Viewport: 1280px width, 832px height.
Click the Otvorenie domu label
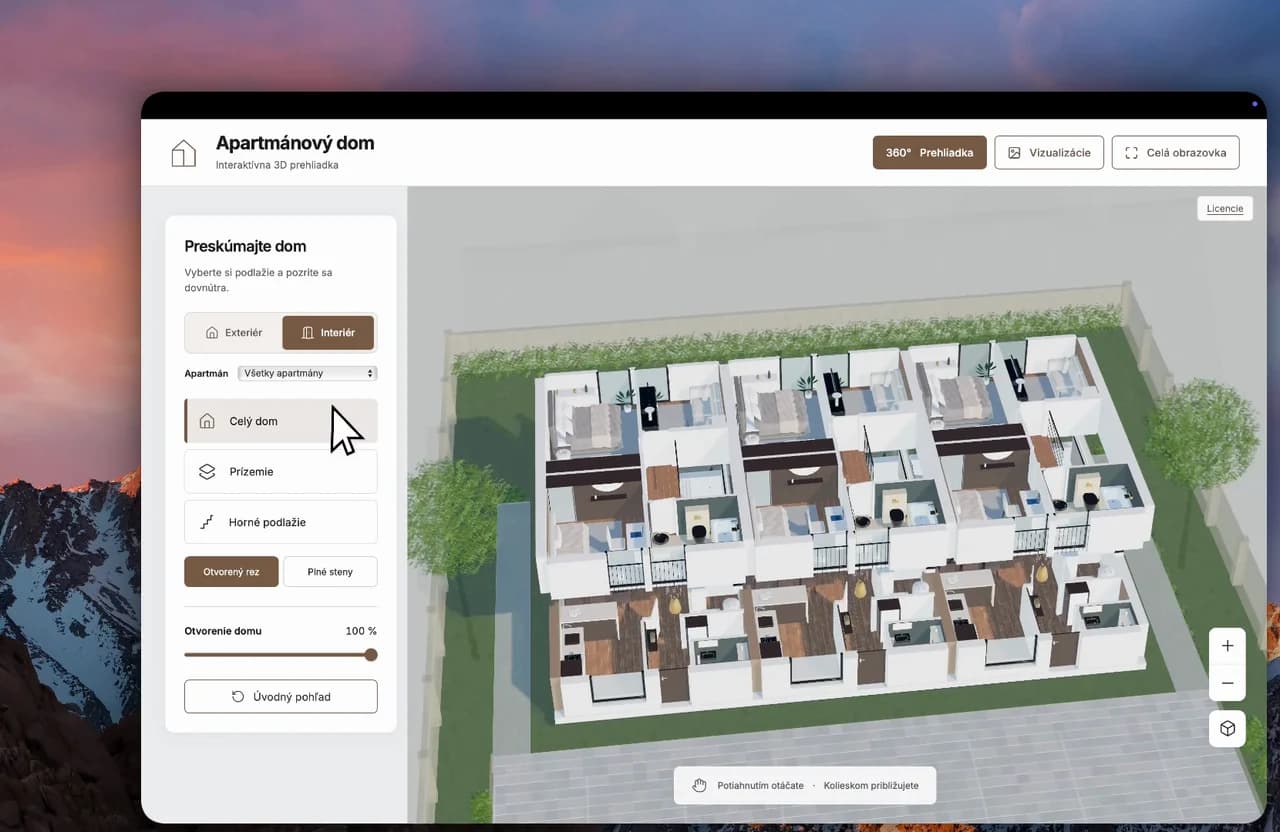pyautogui.click(x=223, y=631)
